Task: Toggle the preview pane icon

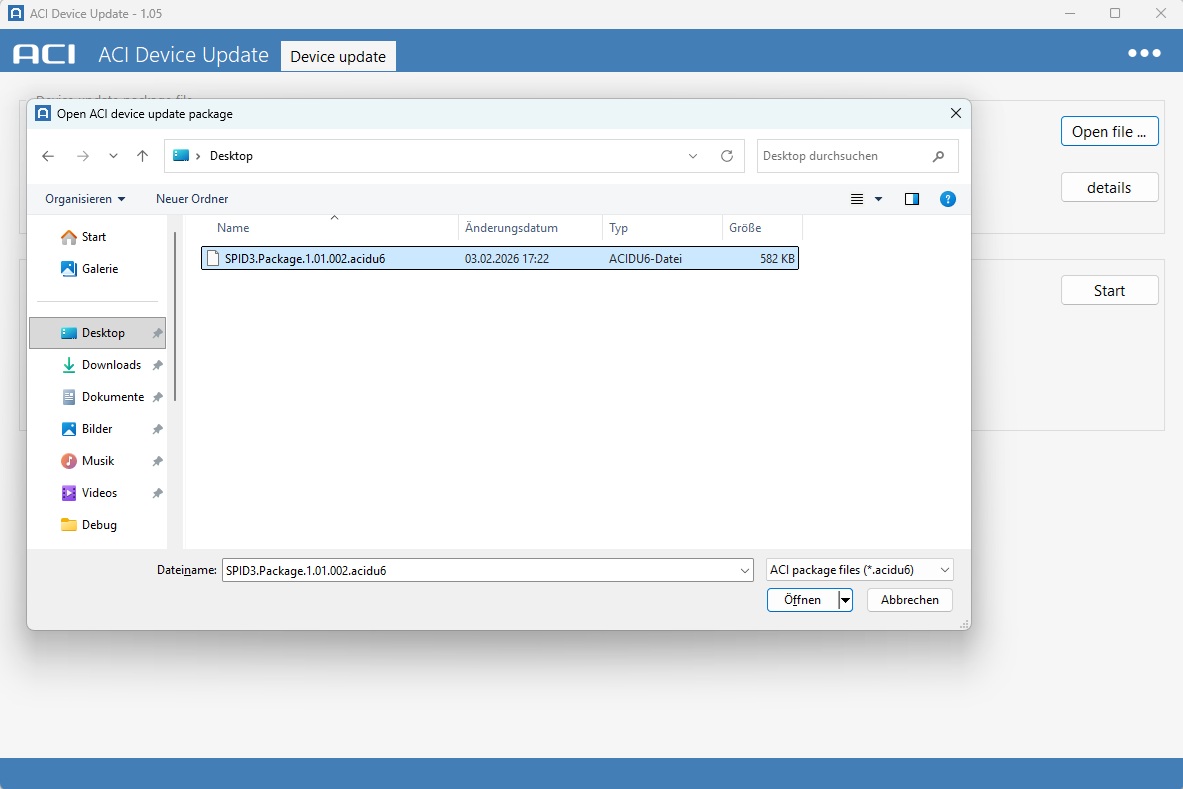Action: 911,199
